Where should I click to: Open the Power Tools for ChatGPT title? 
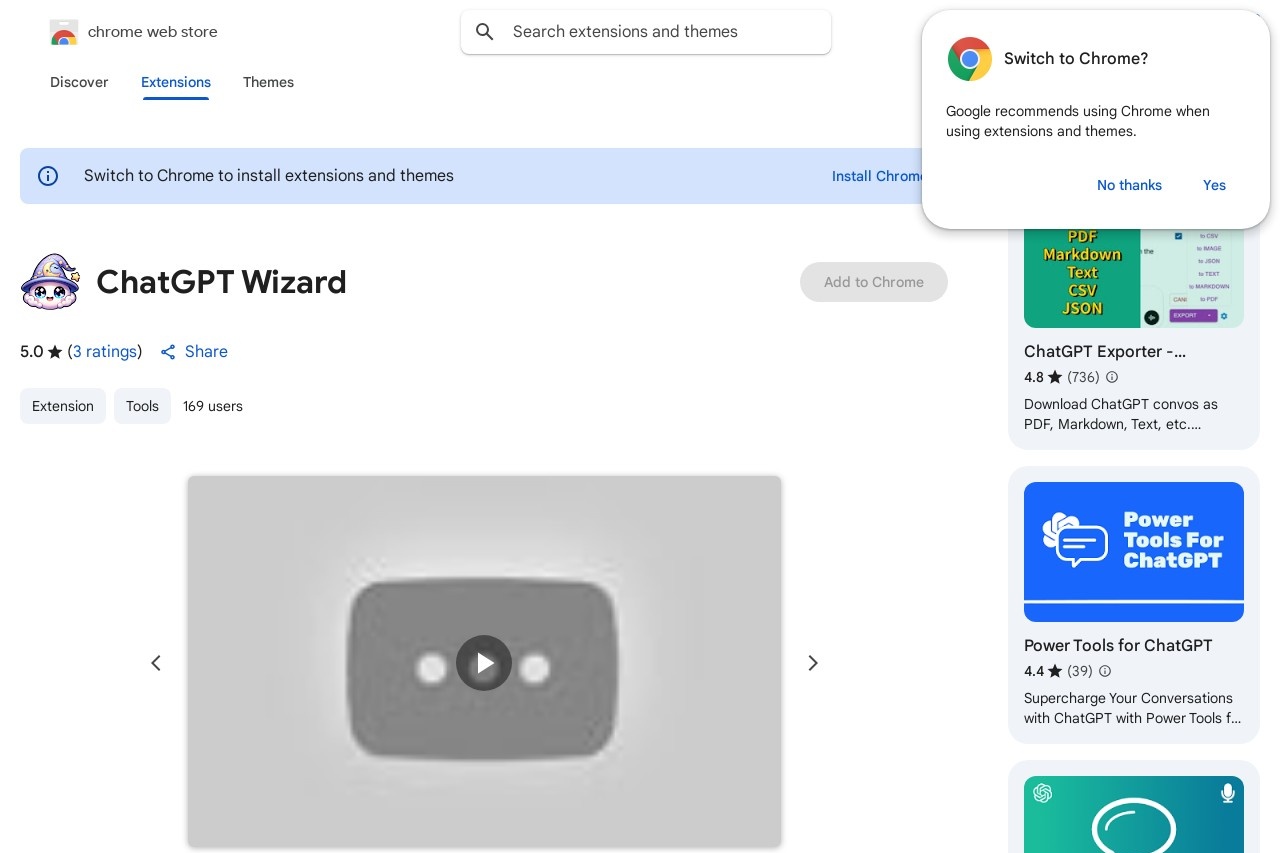click(x=1118, y=646)
